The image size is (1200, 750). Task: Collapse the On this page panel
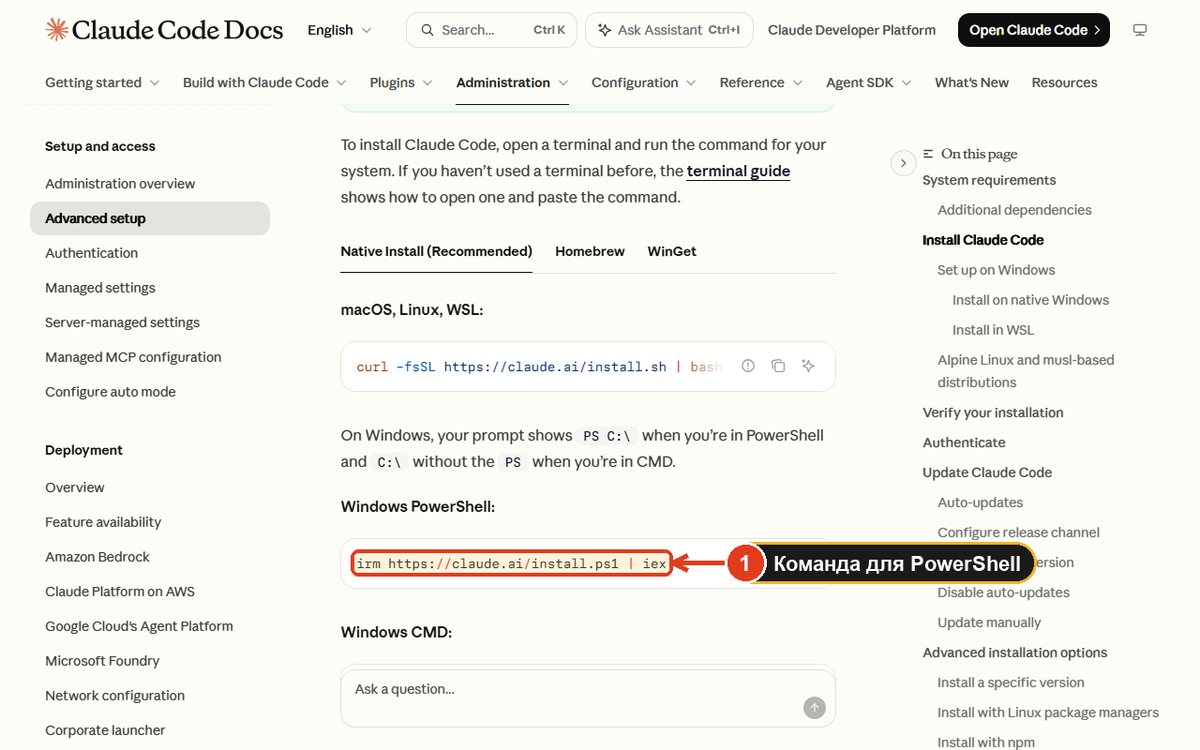click(x=903, y=163)
